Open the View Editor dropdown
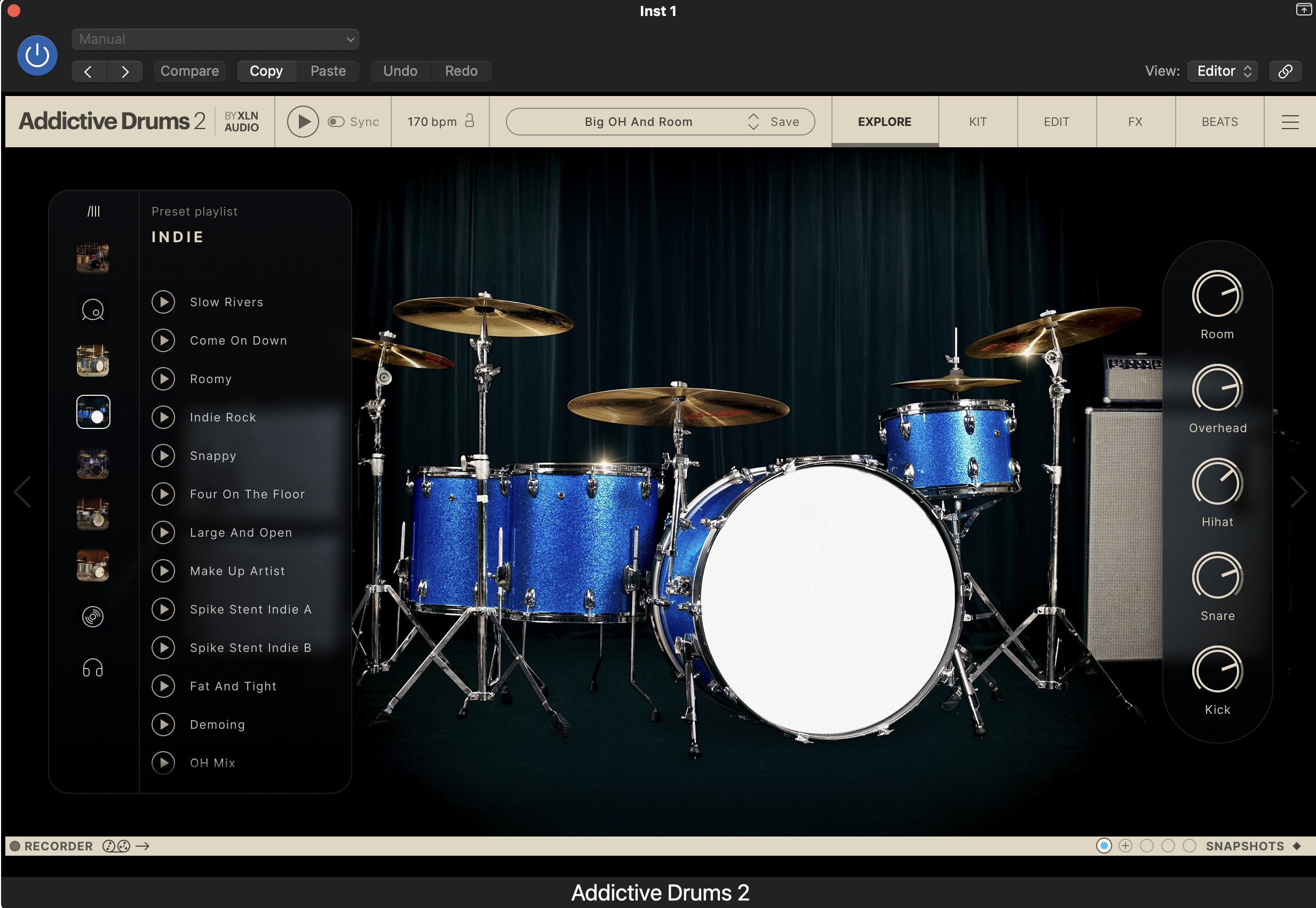This screenshot has height=908, width=1316. (1223, 71)
